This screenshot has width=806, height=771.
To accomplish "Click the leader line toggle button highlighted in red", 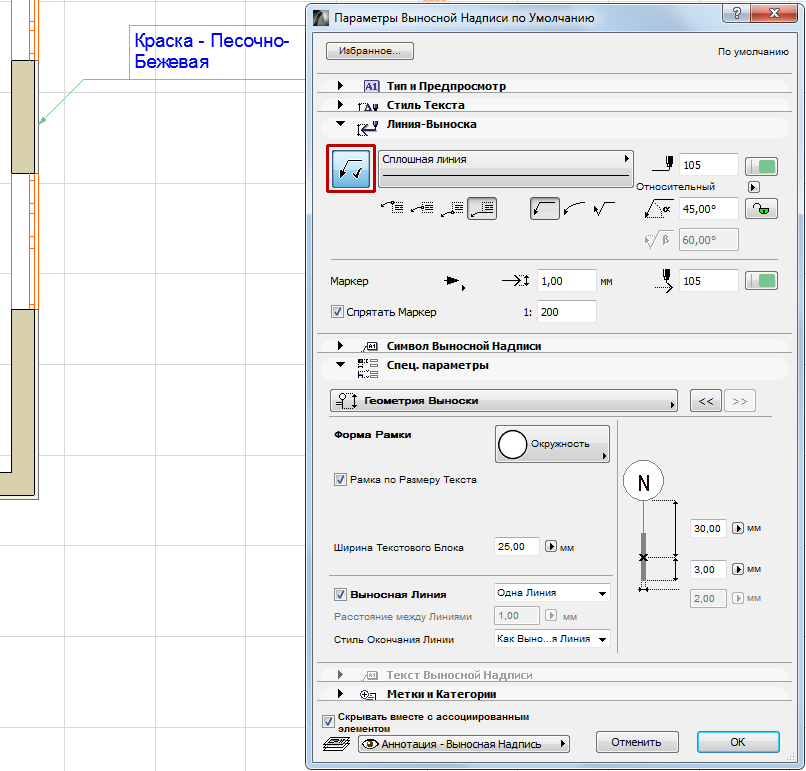I will [351, 168].
